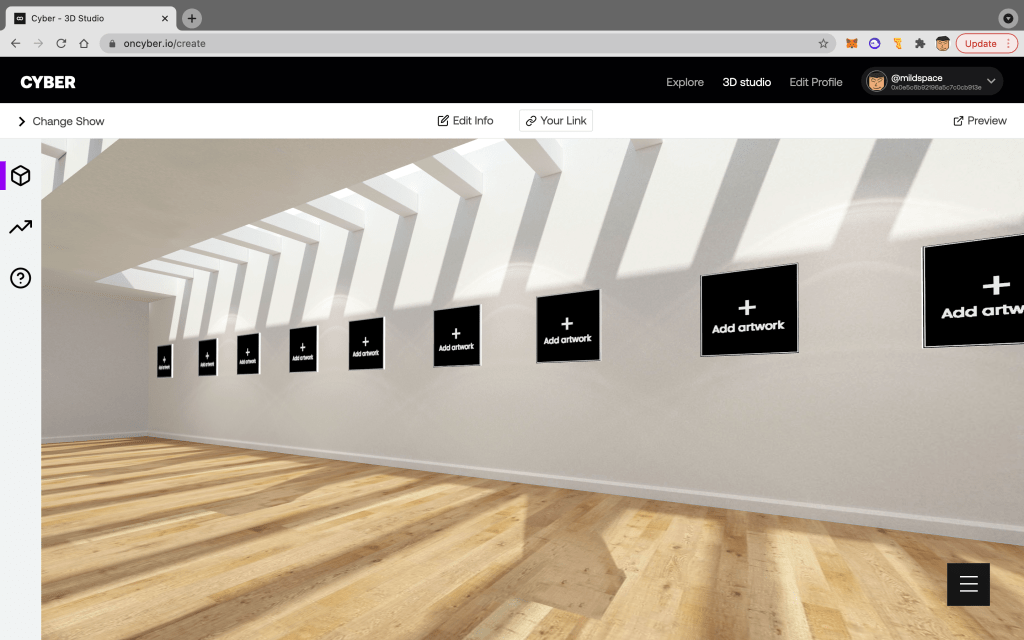Reload the page

(x=61, y=44)
